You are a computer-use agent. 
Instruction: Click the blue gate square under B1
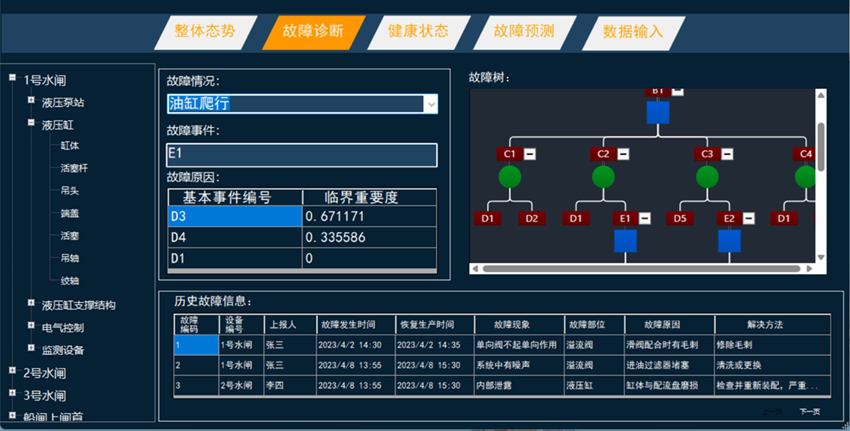tap(658, 112)
